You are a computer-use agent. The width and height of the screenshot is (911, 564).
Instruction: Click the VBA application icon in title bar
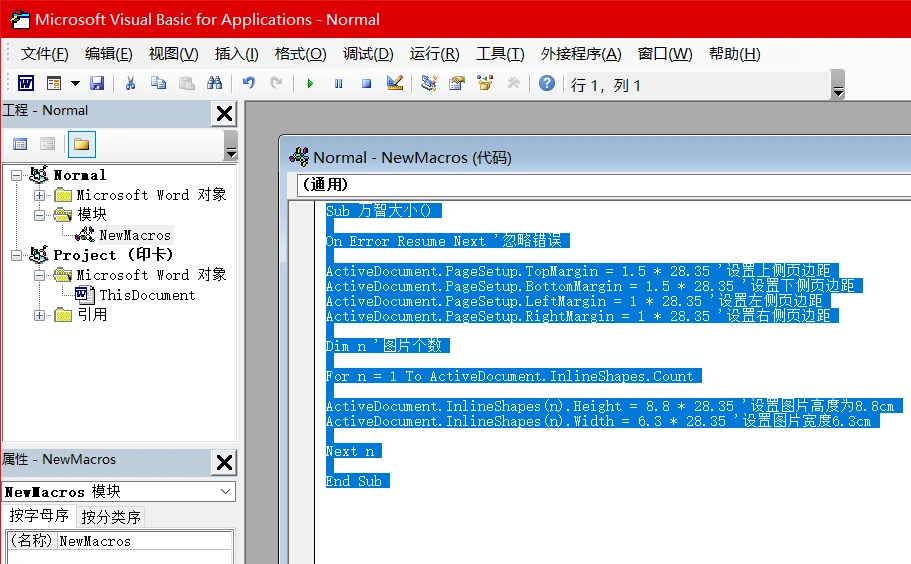20,19
